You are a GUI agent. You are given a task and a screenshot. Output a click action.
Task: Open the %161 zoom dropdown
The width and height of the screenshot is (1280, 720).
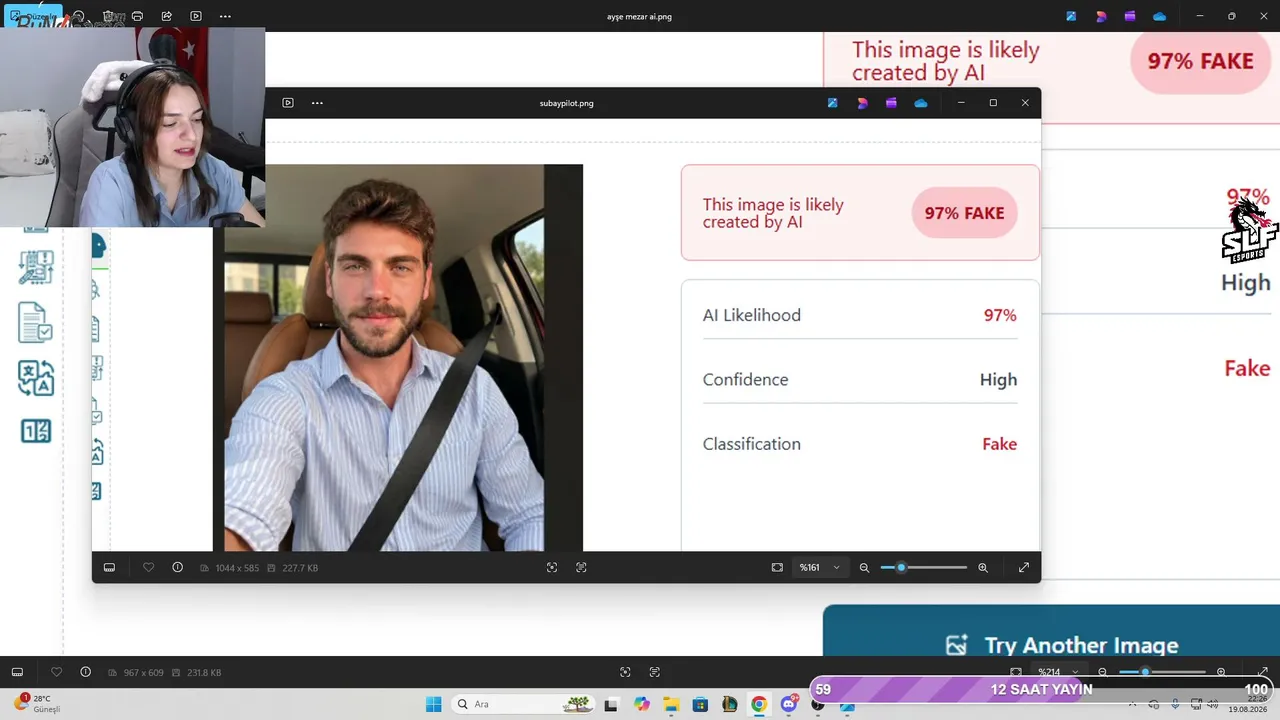click(819, 568)
